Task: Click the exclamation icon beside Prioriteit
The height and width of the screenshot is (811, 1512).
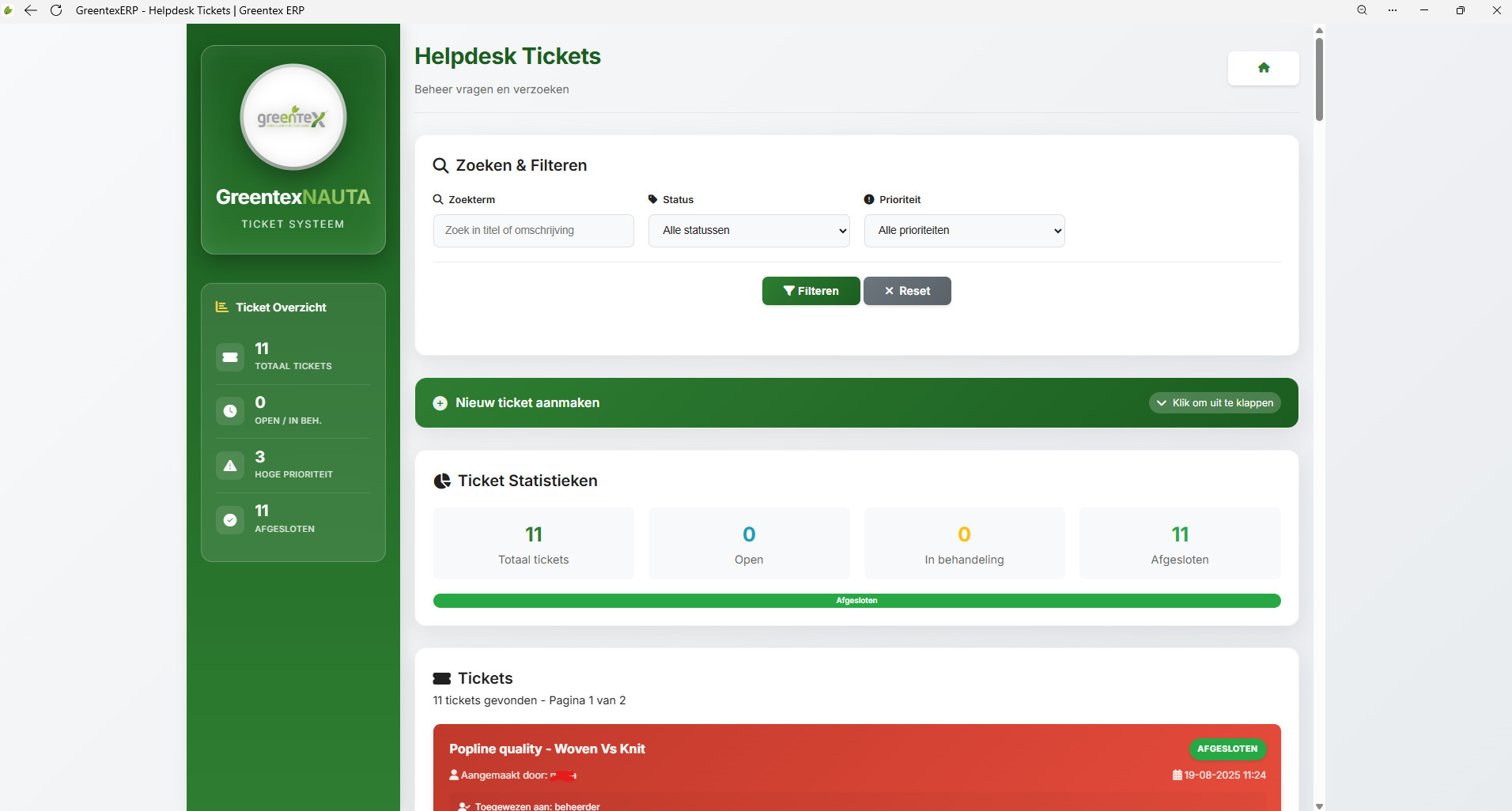Action: click(x=869, y=199)
